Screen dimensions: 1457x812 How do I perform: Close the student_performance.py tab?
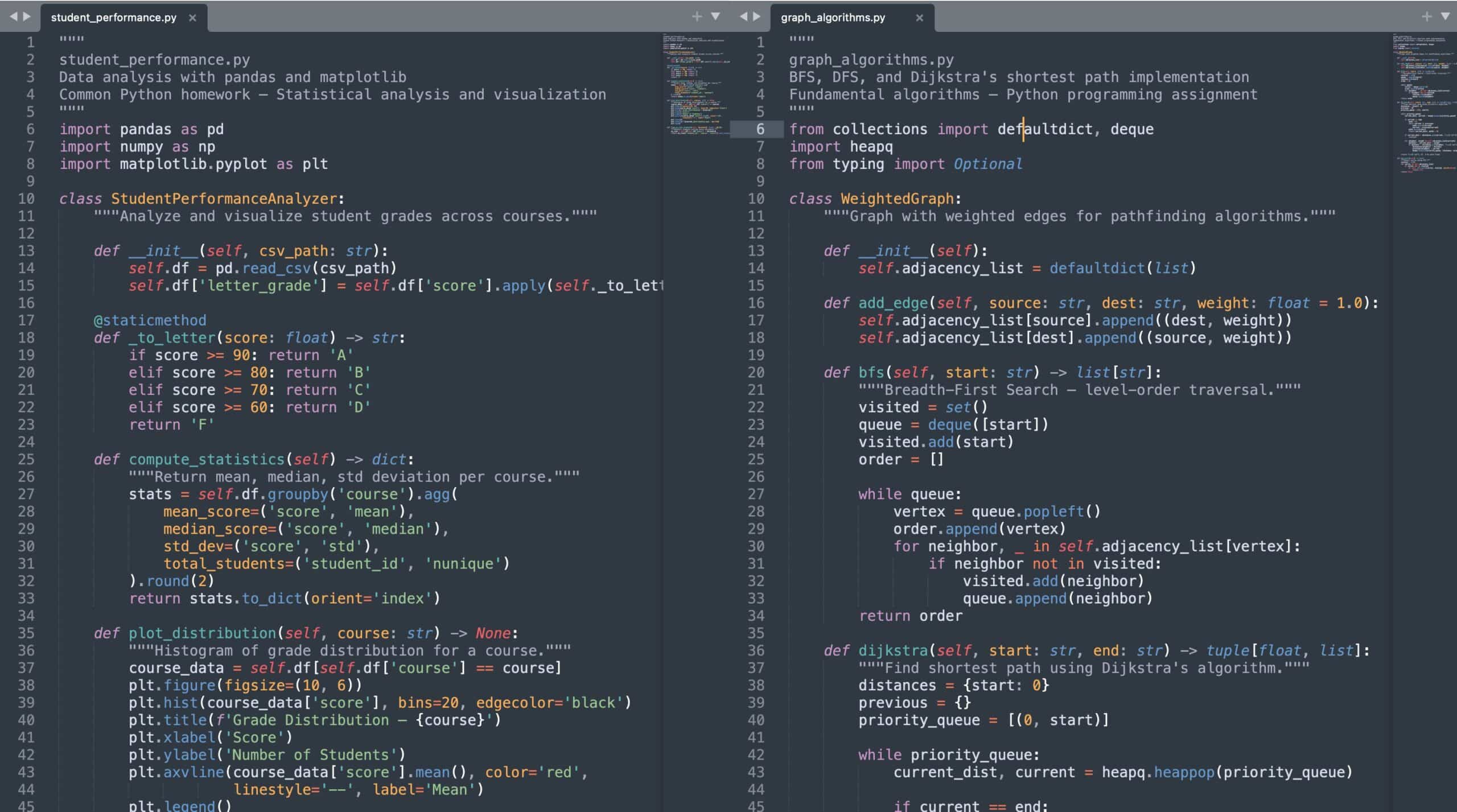pos(192,18)
